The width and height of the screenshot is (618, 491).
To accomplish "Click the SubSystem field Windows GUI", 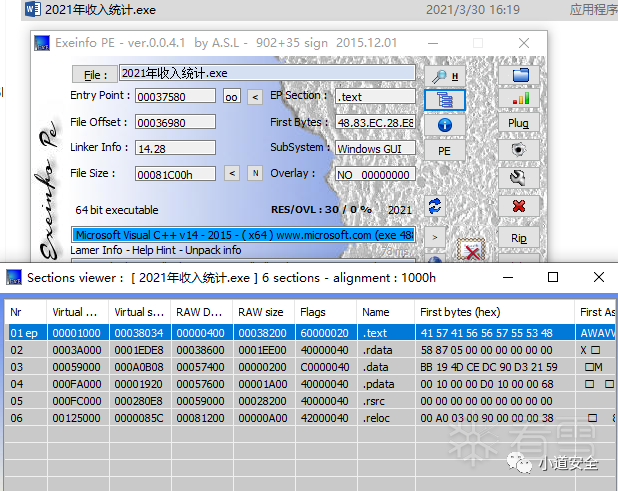I will click(375, 149).
